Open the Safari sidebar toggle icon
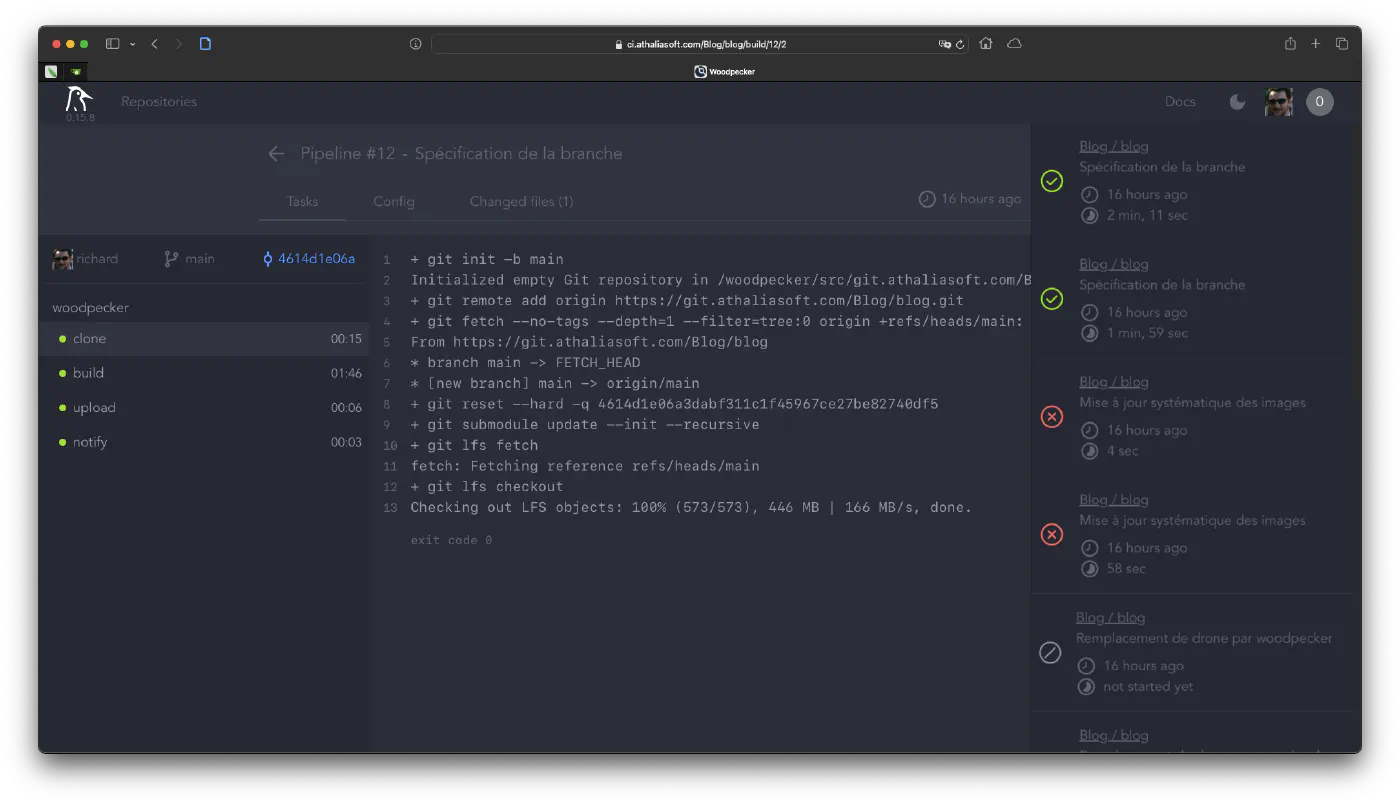The image size is (1400, 804). [113, 44]
